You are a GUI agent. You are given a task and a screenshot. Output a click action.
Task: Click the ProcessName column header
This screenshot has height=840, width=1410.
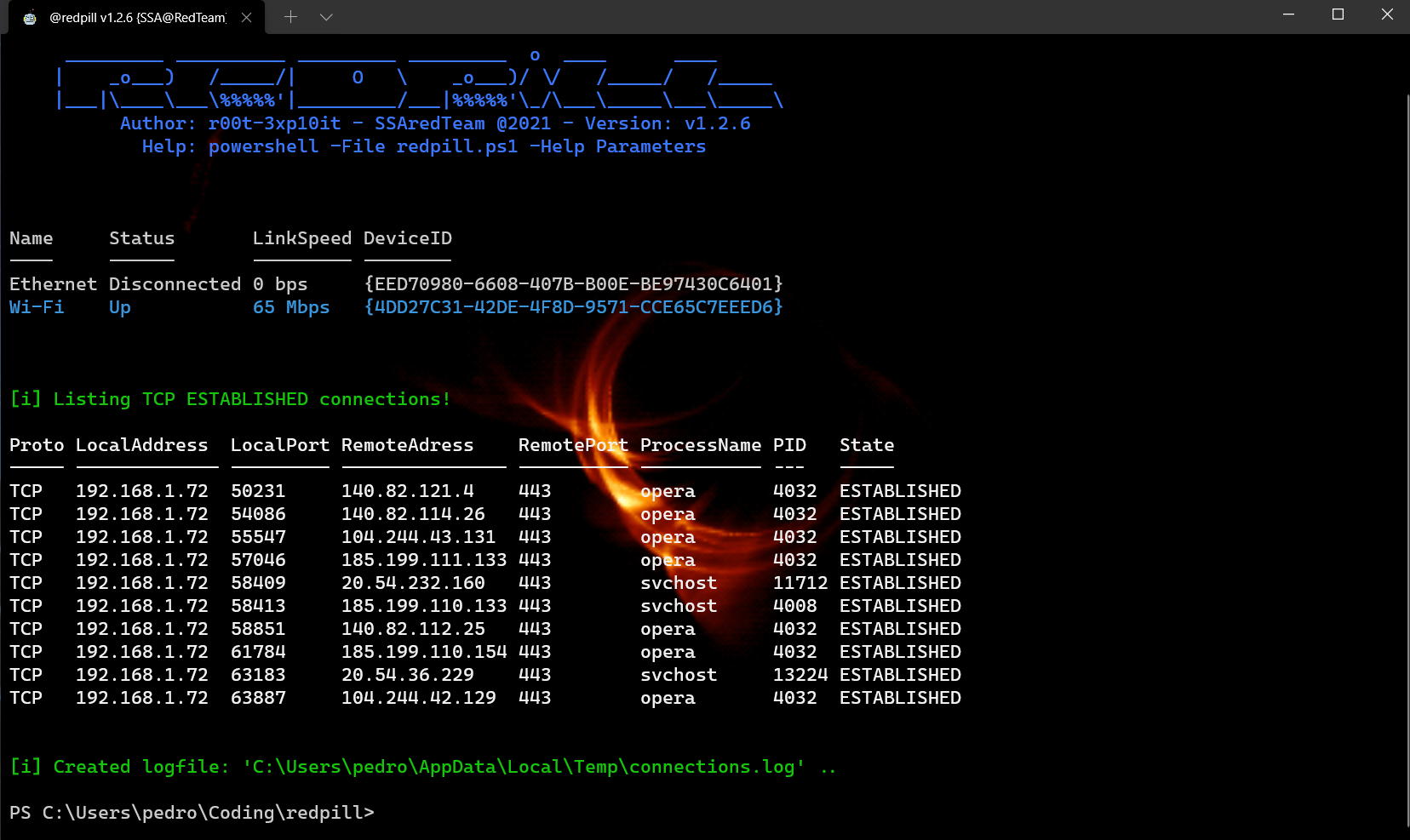point(700,445)
